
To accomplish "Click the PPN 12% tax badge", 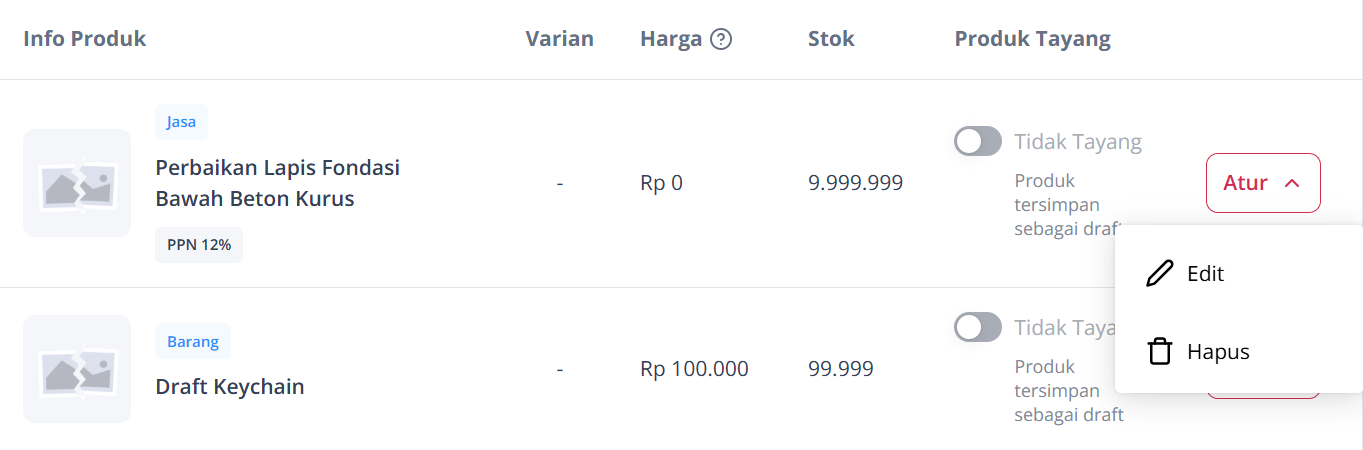I will point(198,245).
